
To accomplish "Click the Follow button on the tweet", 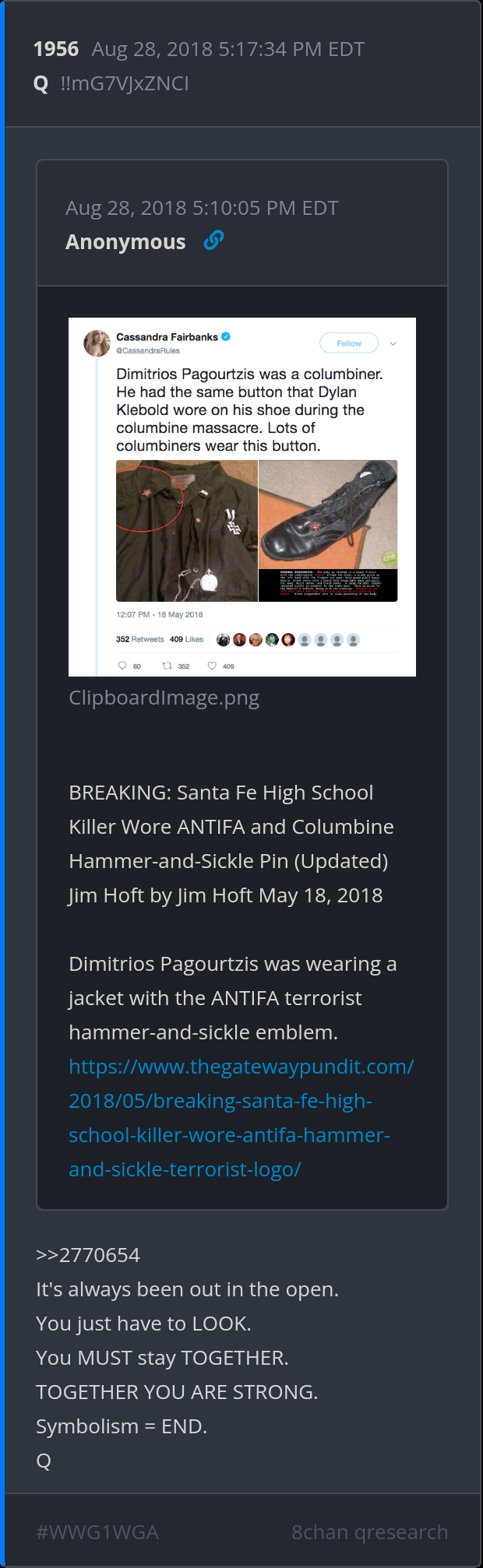I will [x=349, y=343].
